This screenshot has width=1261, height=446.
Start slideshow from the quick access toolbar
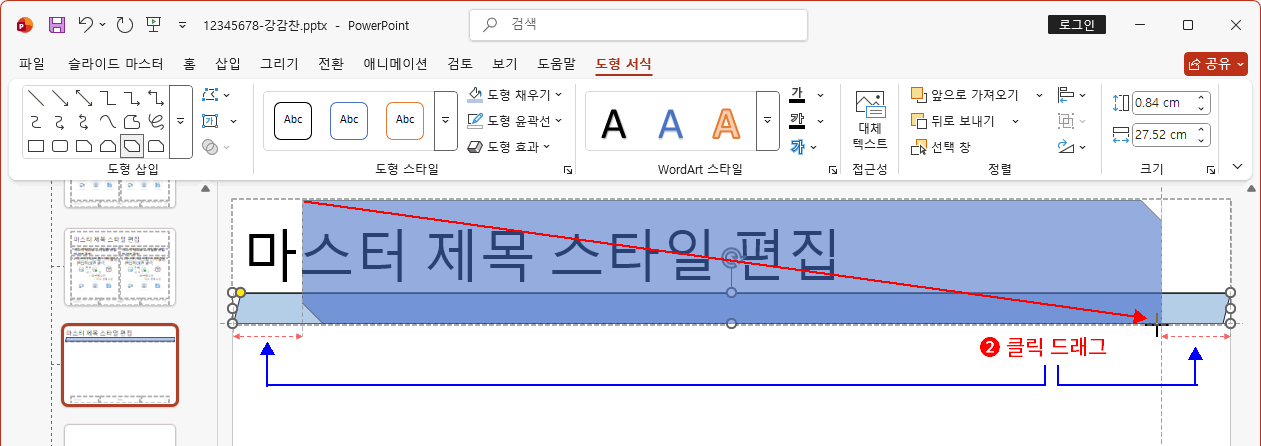point(152,24)
